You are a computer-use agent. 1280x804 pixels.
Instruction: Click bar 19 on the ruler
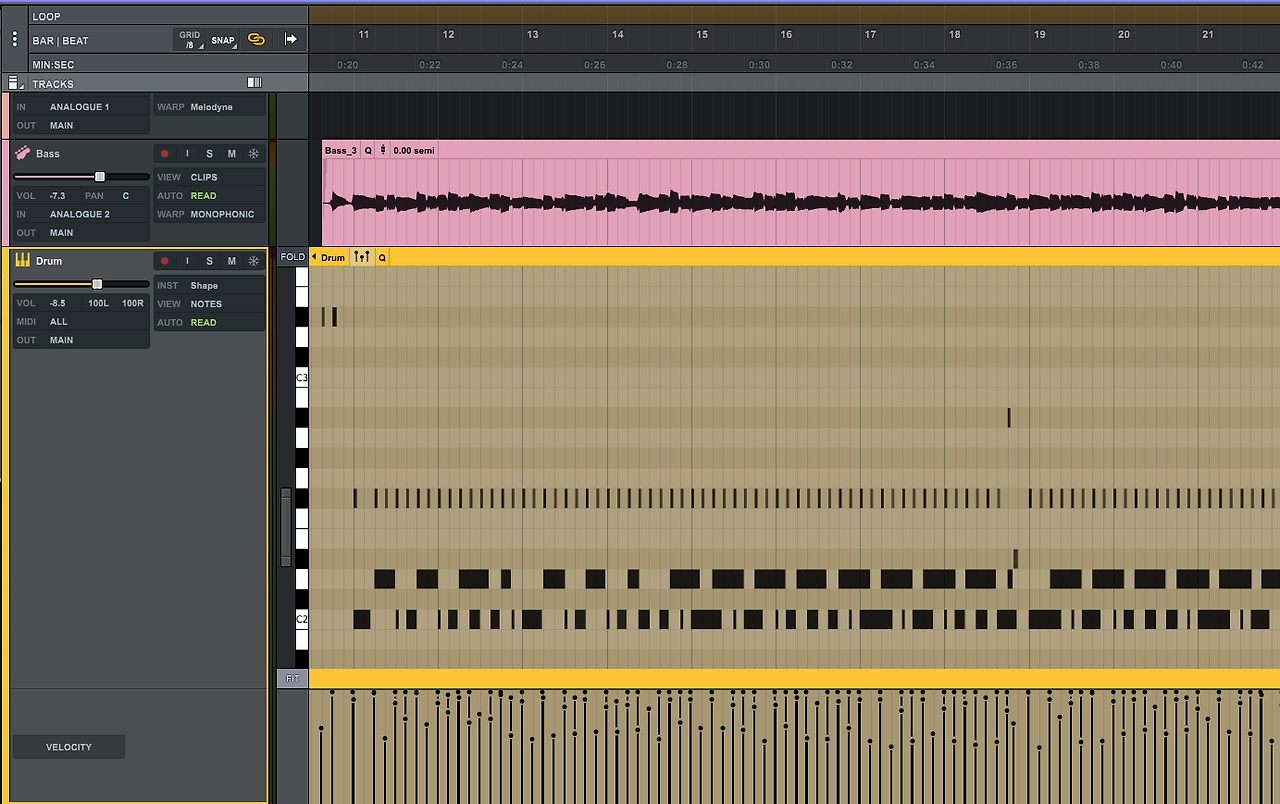pos(1040,35)
